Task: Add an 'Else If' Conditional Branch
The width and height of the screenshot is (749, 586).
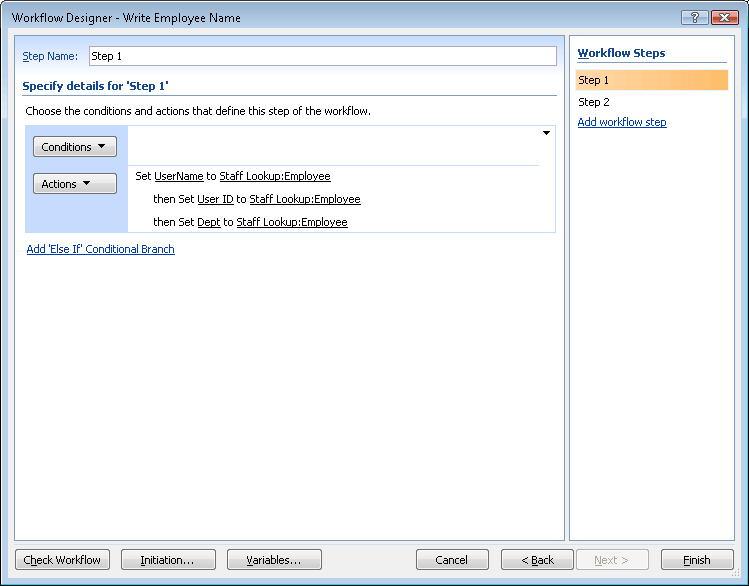Action: pos(100,249)
